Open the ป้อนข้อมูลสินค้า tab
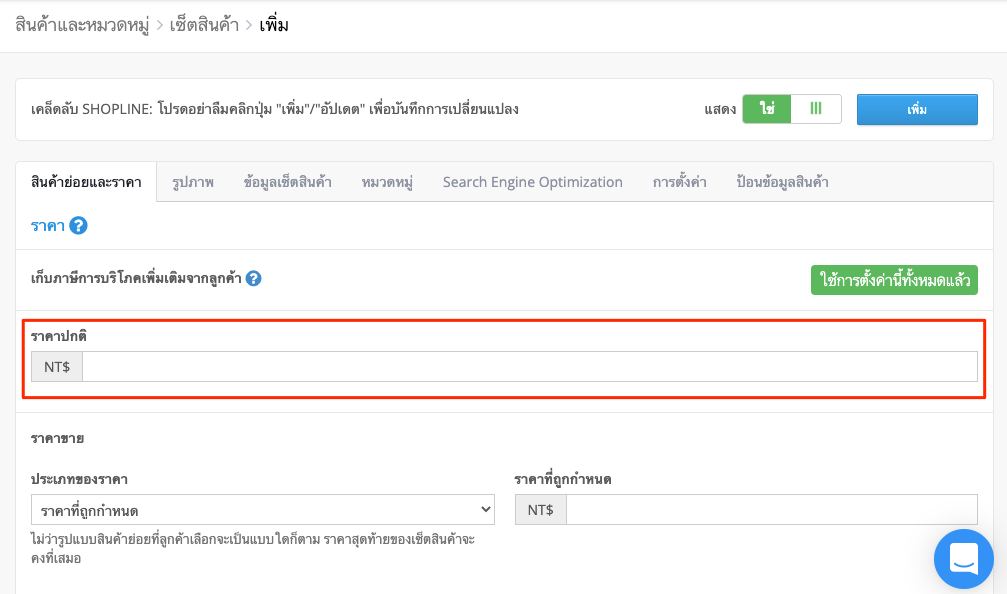This screenshot has height=594, width=1007. tap(782, 182)
